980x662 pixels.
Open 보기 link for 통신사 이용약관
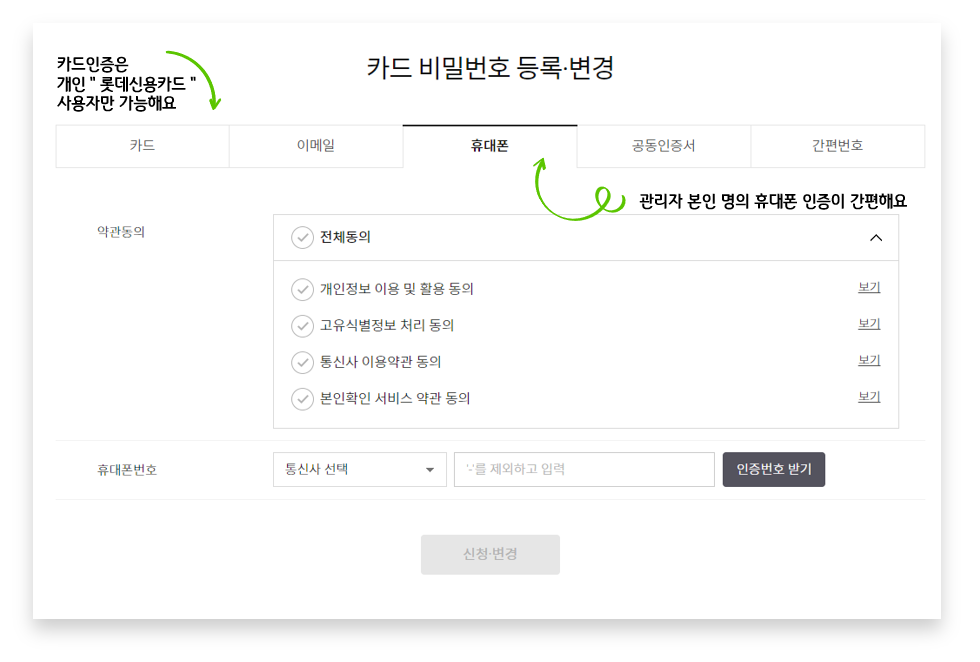tap(869, 361)
